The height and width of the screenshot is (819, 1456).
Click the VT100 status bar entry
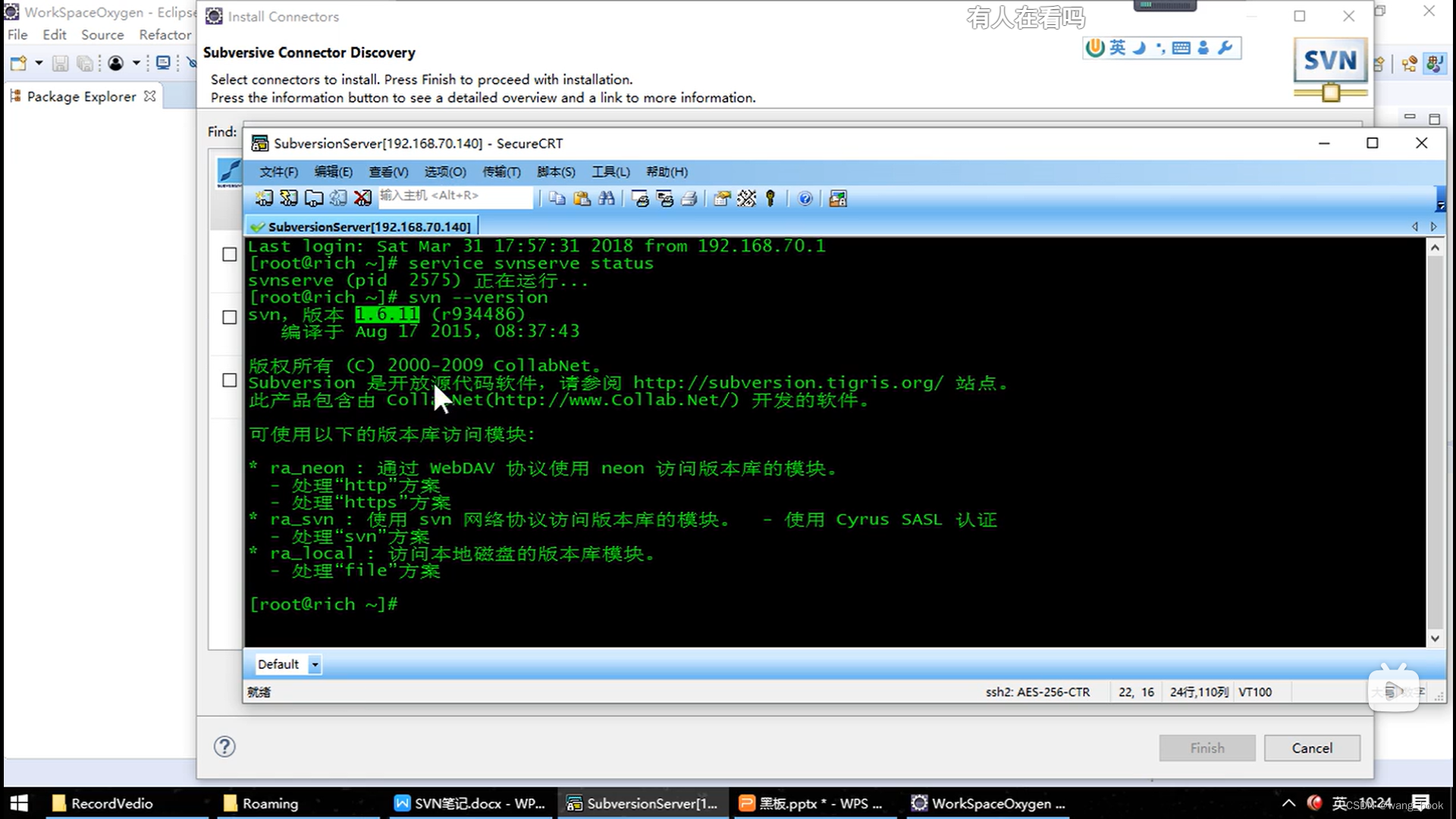click(1255, 692)
